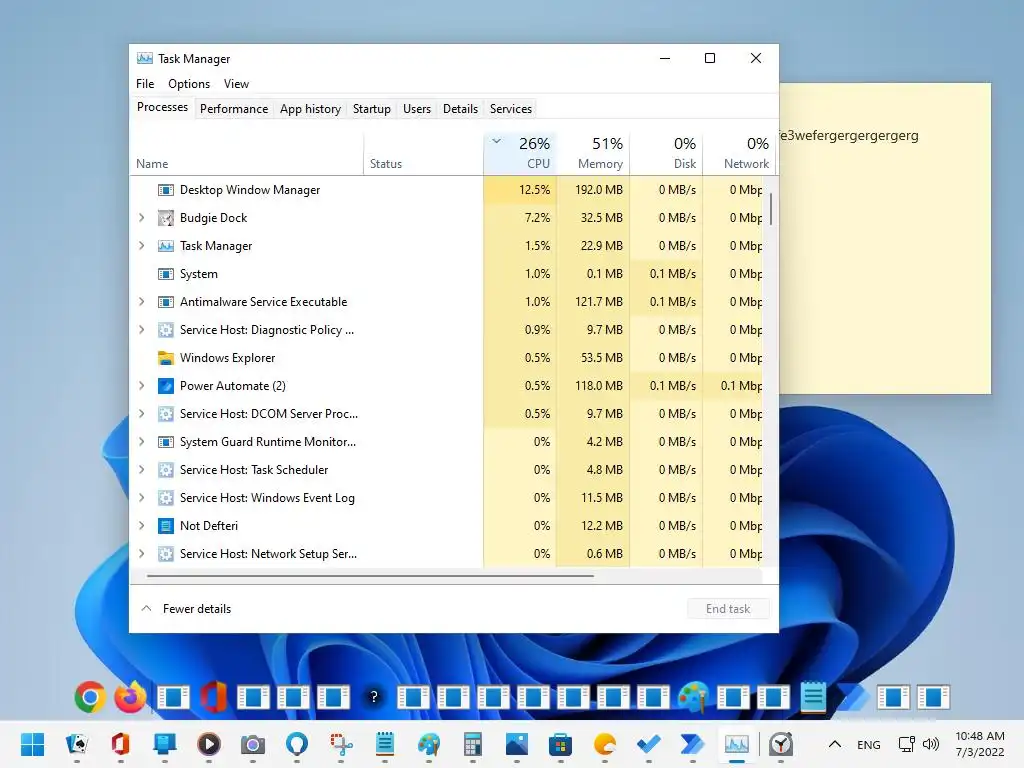Screen dimensions: 1024x768
Task: Expand Service Host: Windows Event Log
Action: pyautogui.click(x=142, y=498)
